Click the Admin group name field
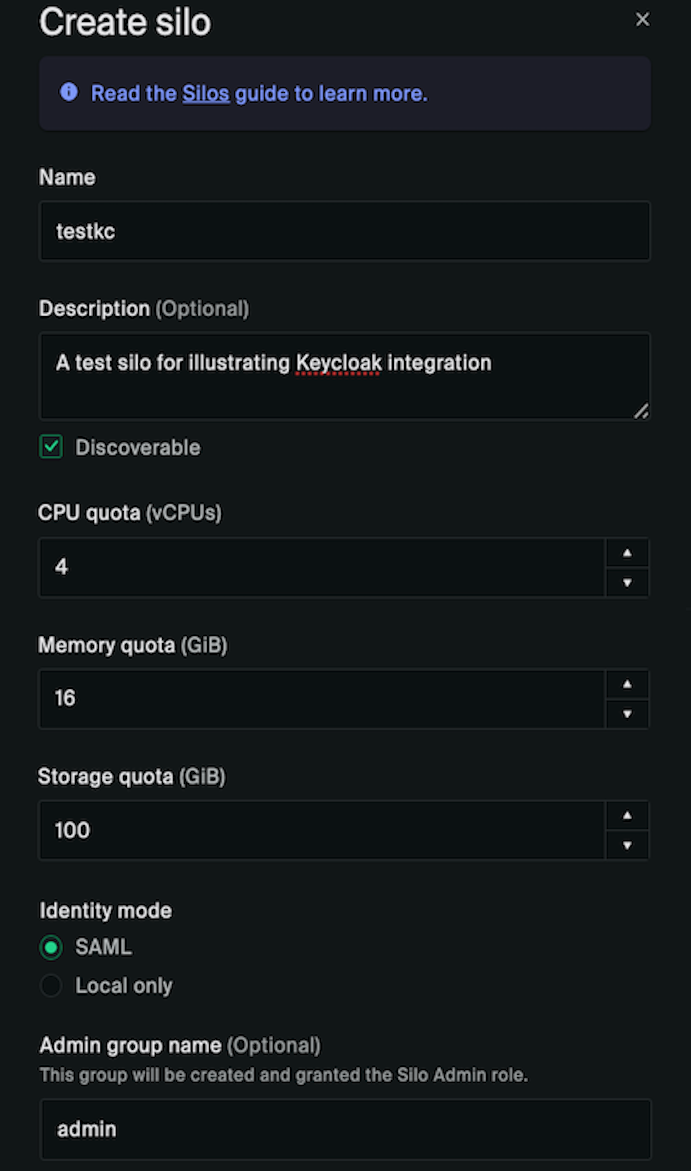Screen dimensions: 691x1171 click(x=344, y=1130)
